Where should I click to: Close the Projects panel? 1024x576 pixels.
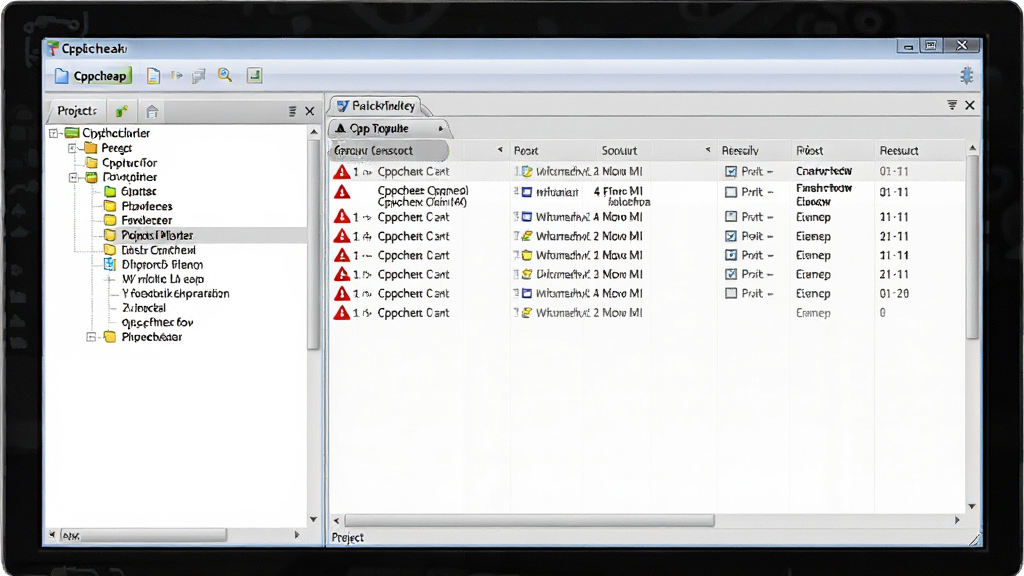[x=310, y=111]
